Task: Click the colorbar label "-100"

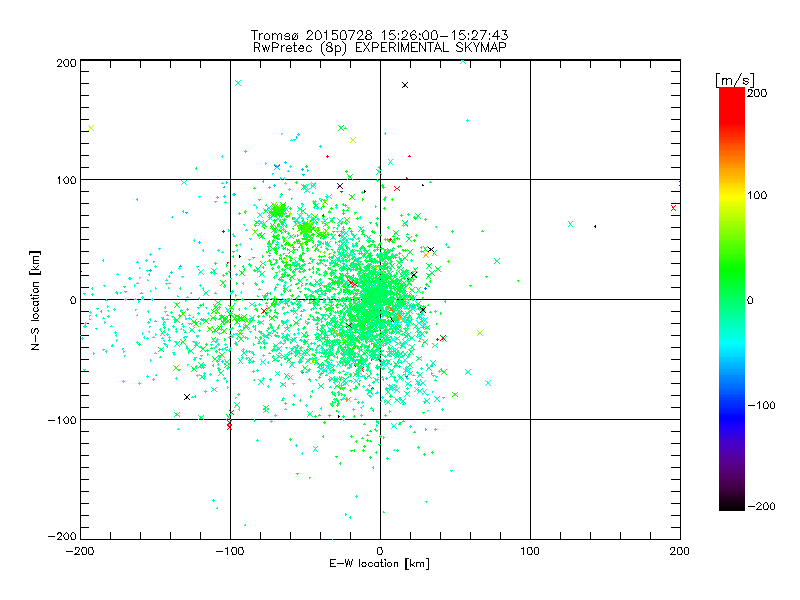Action: [761, 405]
